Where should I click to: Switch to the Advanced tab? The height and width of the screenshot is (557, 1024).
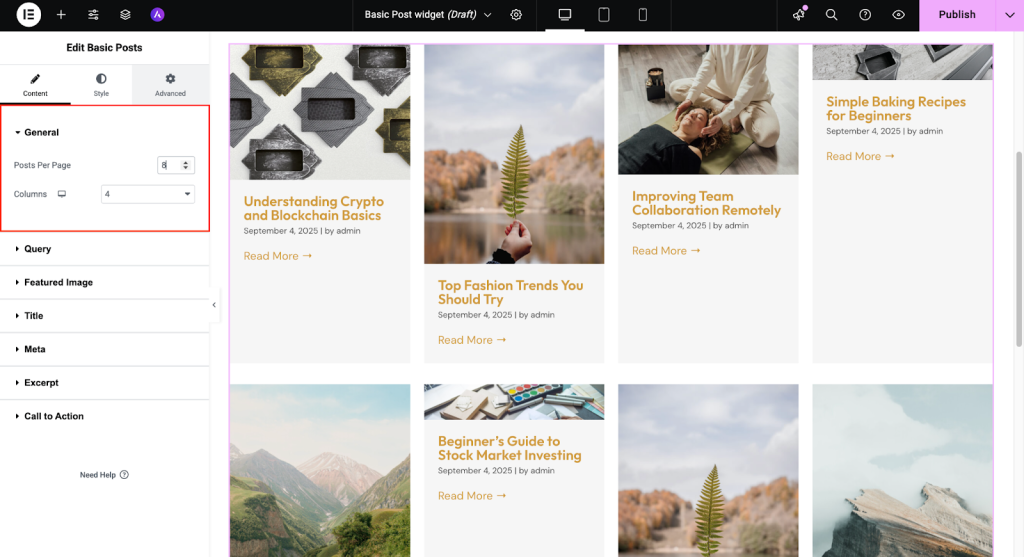(x=170, y=85)
